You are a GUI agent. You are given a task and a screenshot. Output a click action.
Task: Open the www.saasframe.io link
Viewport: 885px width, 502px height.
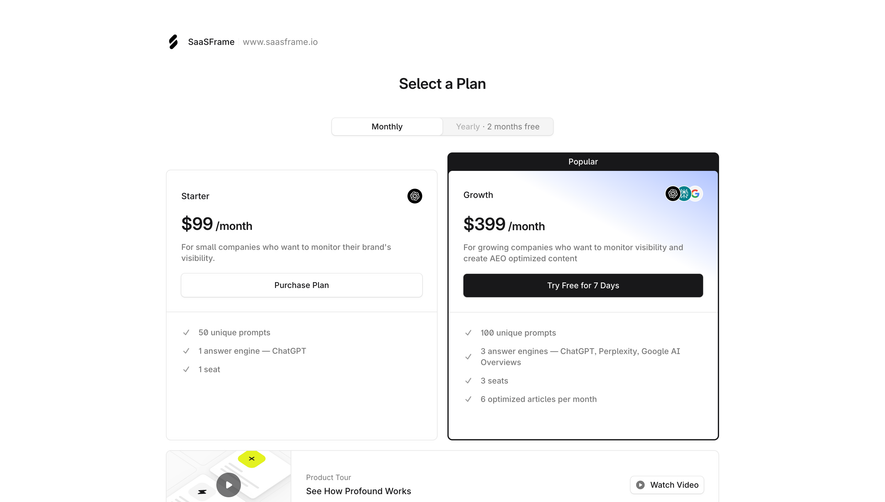tap(280, 42)
